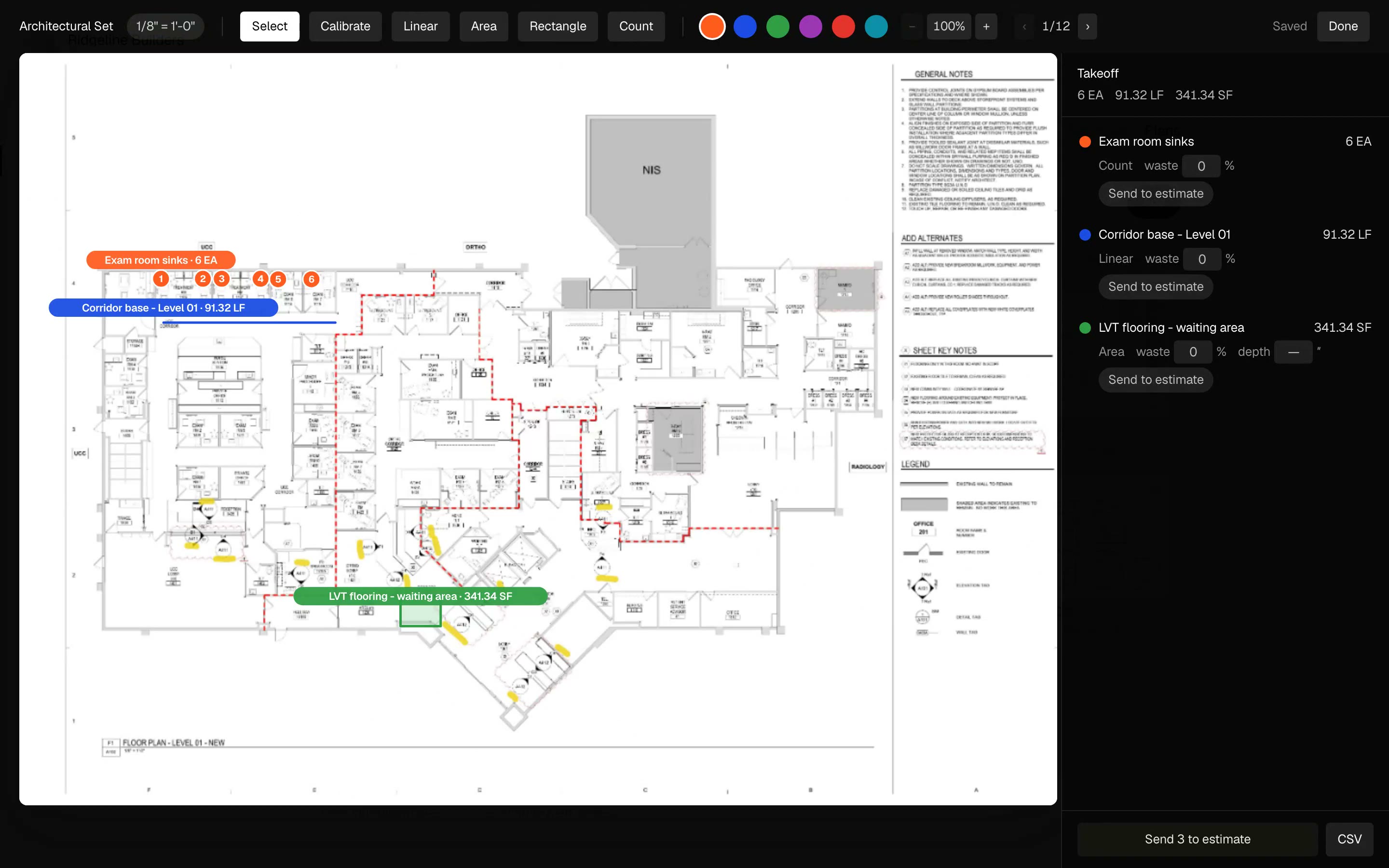This screenshot has width=1389, height=868.
Task: Go to the previous sheet page
Action: (1024, 27)
